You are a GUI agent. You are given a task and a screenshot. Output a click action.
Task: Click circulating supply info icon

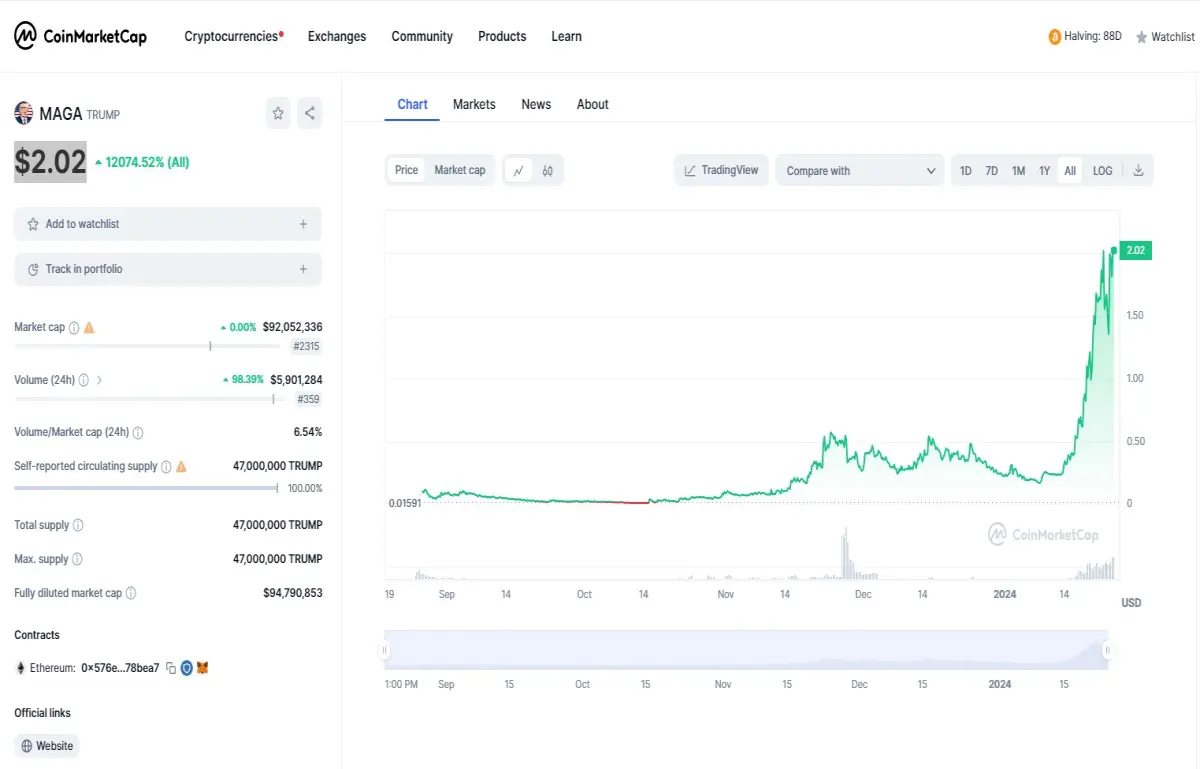coord(166,466)
